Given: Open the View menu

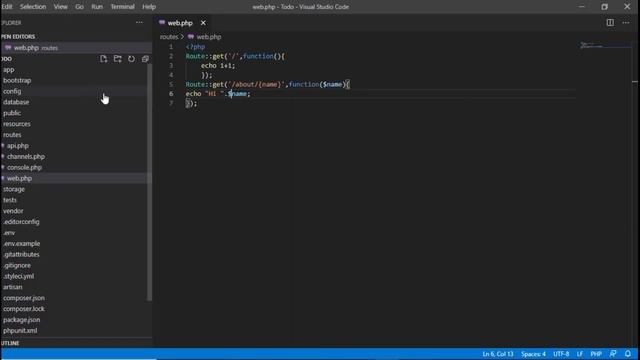Looking at the screenshot, I should pos(60,7).
